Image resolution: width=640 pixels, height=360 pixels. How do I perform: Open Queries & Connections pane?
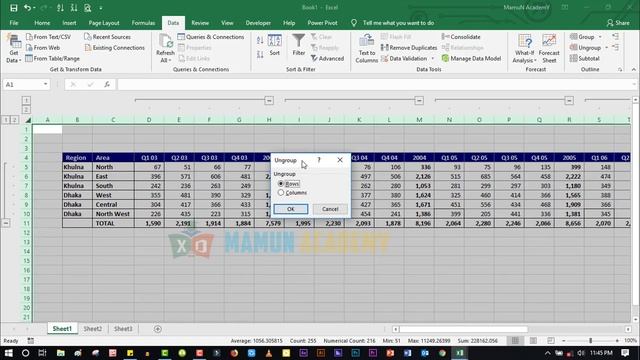point(211,37)
